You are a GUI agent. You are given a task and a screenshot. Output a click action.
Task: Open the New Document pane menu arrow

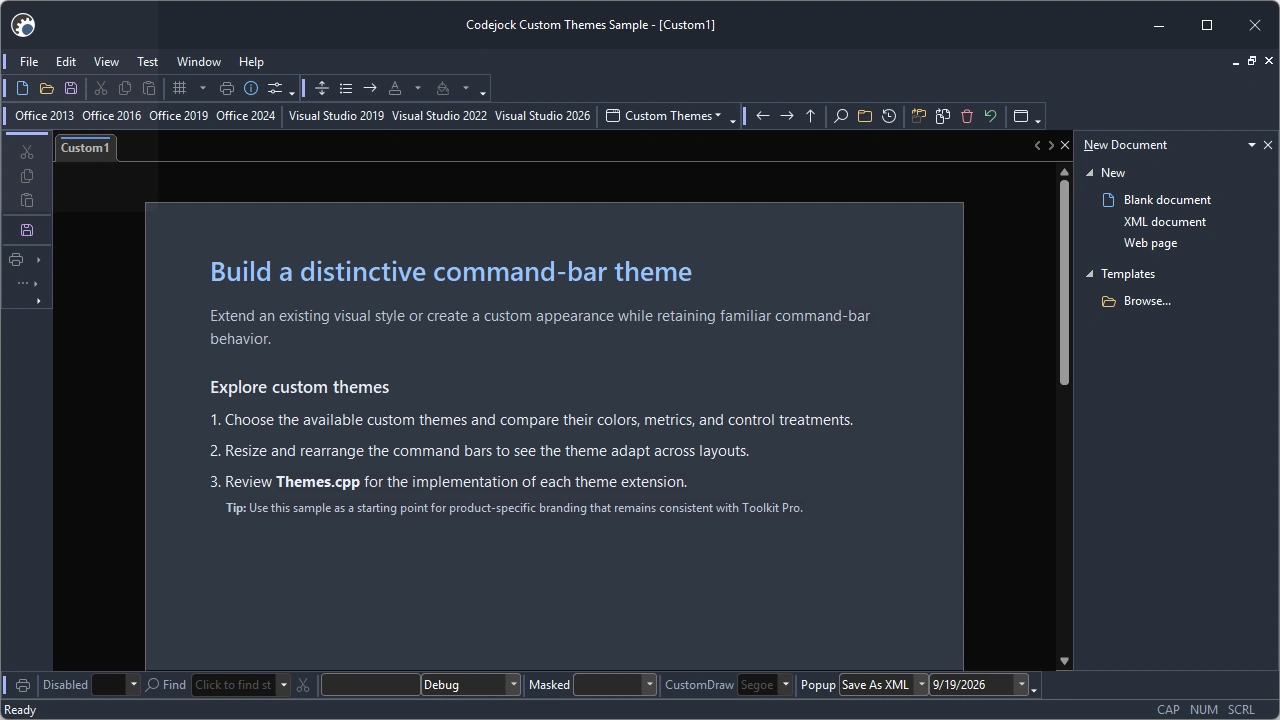coord(1251,145)
